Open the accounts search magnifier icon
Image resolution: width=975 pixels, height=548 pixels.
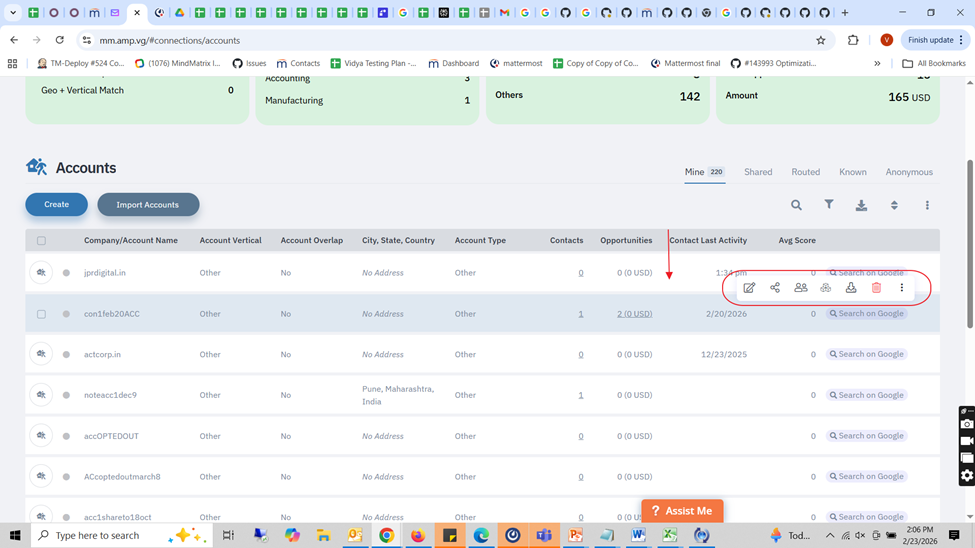796,205
